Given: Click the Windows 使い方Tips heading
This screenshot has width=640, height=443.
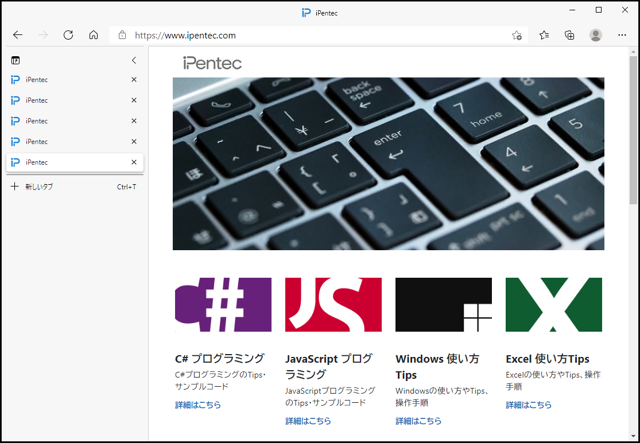Looking at the screenshot, I should pyautogui.click(x=437, y=367).
